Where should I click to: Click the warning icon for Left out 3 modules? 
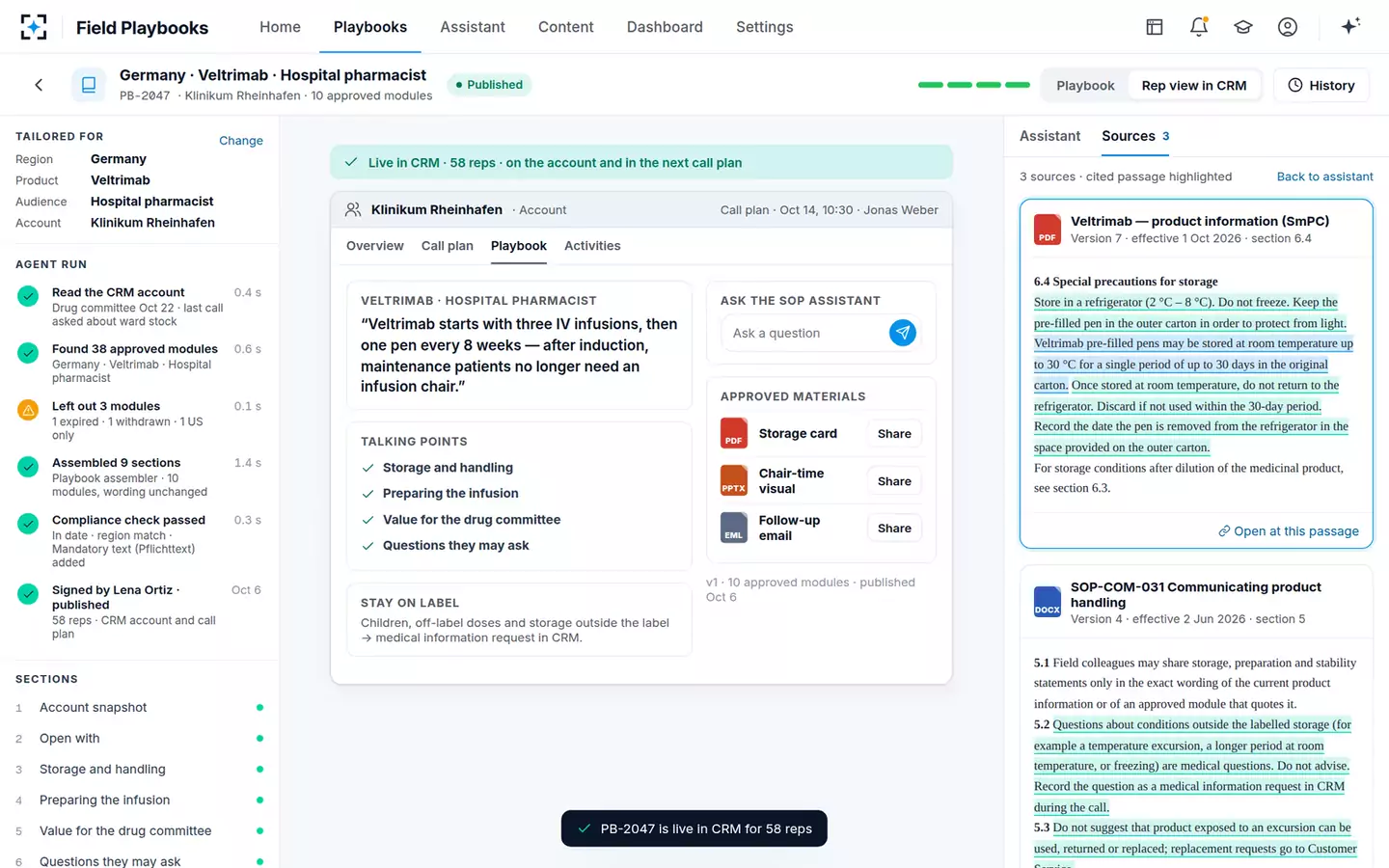(28, 410)
